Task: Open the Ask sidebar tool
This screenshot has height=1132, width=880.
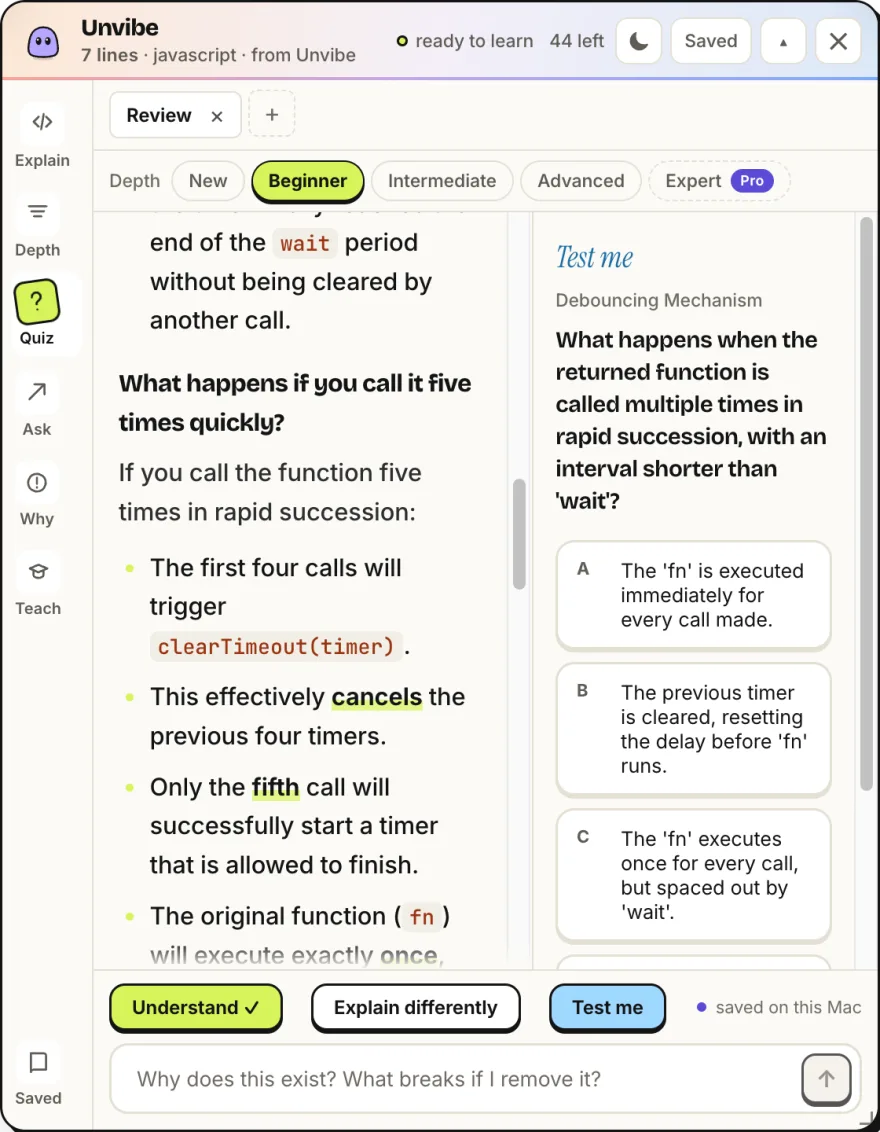Action: pyautogui.click(x=37, y=404)
